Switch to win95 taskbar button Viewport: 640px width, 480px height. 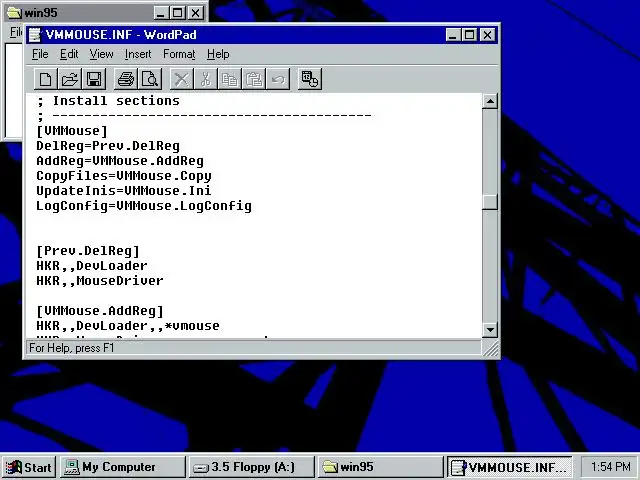(380, 467)
